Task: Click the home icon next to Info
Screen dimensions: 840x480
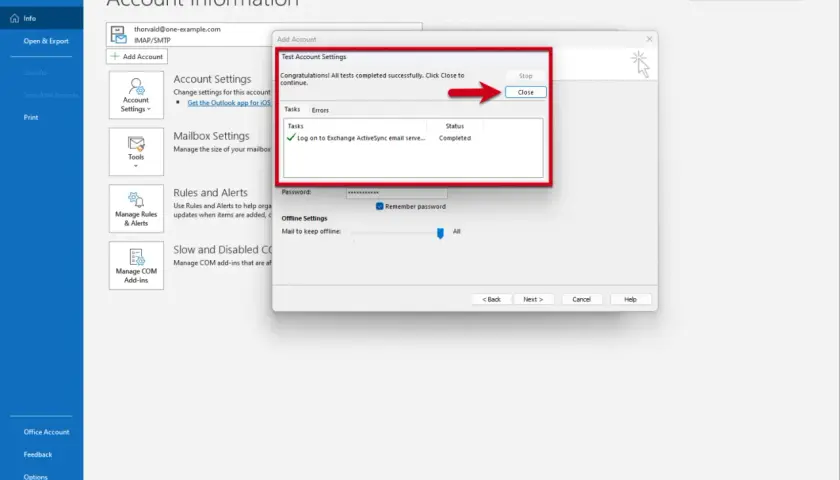Action: [x=14, y=18]
